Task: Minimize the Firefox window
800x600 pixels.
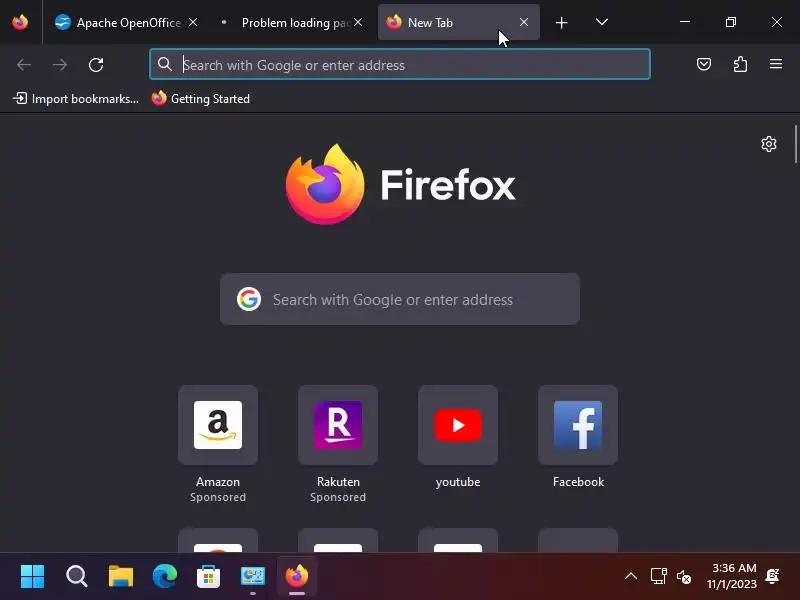Action: [685, 22]
